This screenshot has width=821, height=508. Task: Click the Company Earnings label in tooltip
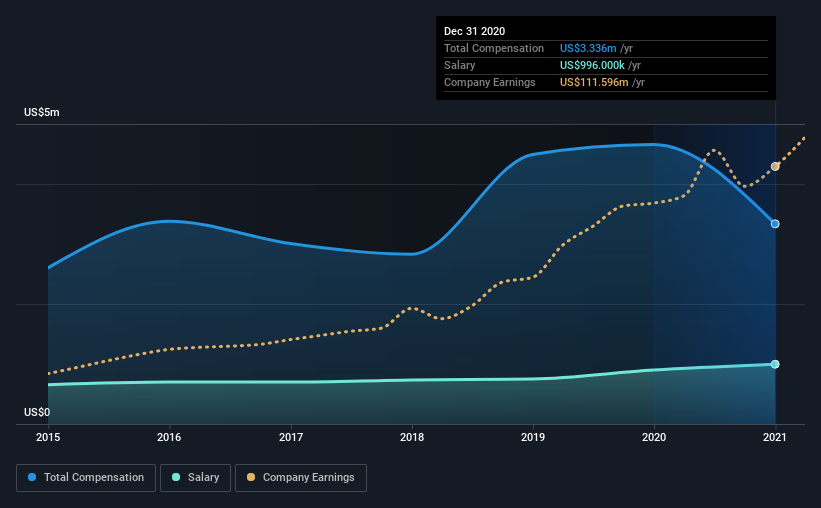pos(490,82)
